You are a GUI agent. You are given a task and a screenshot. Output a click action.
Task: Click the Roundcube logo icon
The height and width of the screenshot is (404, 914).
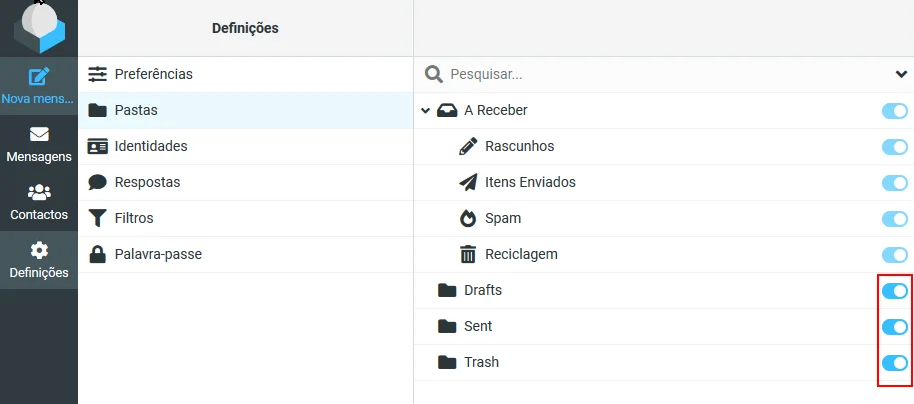pyautogui.click(x=39, y=27)
